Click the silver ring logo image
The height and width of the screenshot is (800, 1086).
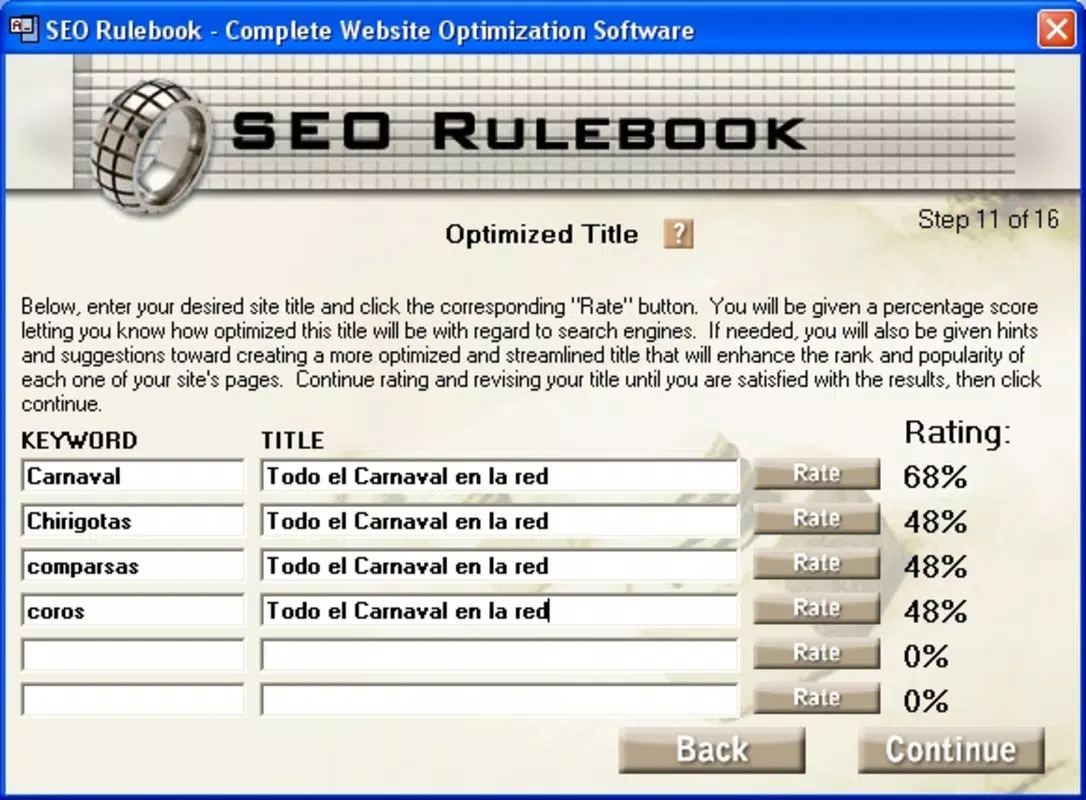pos(151,145)
